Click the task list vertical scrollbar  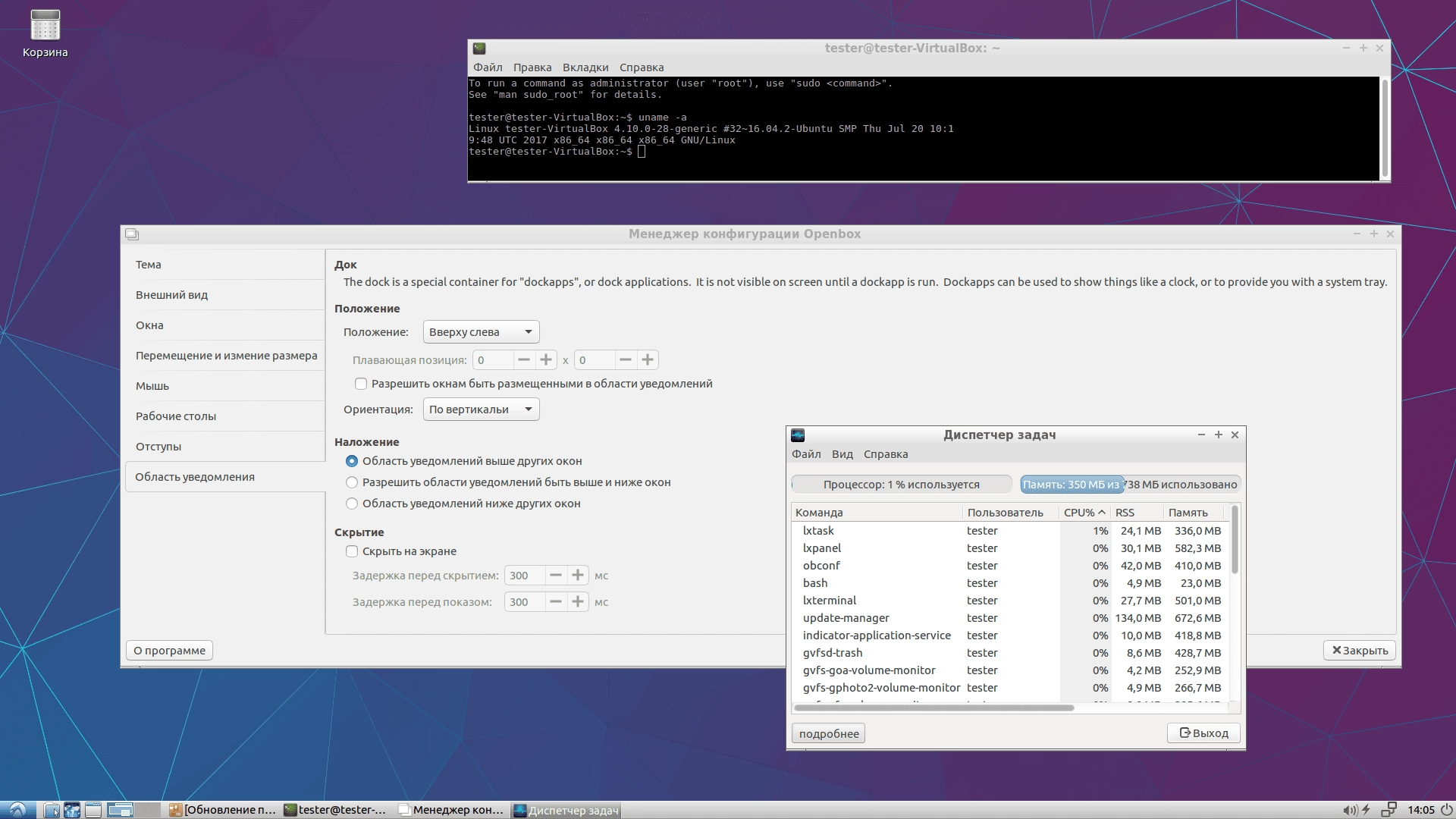tap(1235, 540)
